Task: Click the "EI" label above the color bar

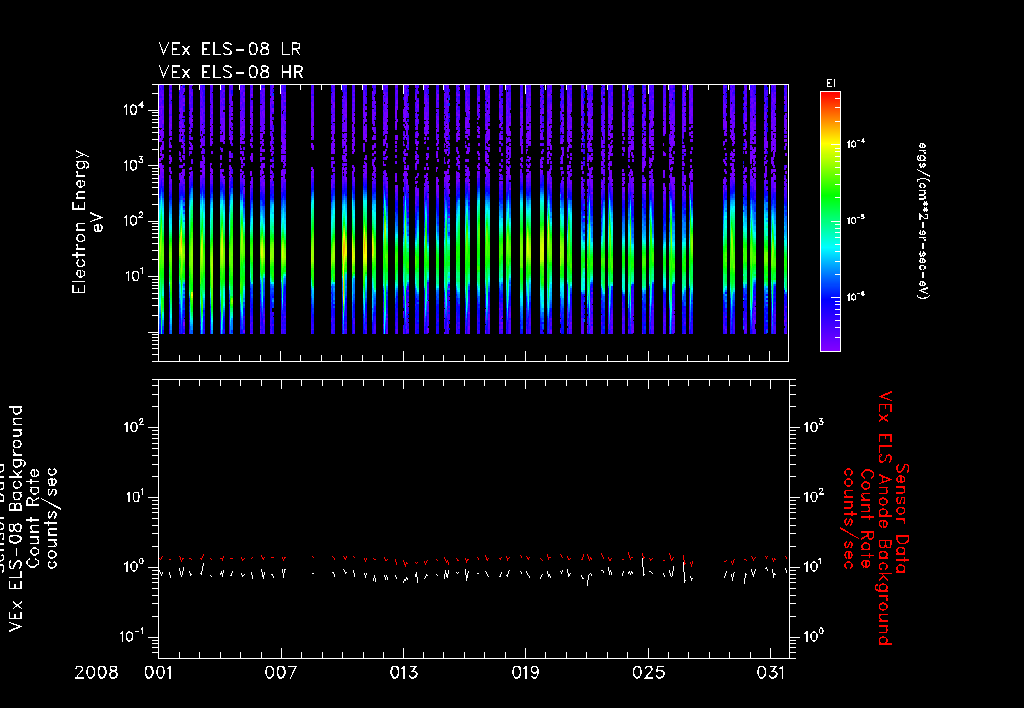Action: (x=829, y=82)
